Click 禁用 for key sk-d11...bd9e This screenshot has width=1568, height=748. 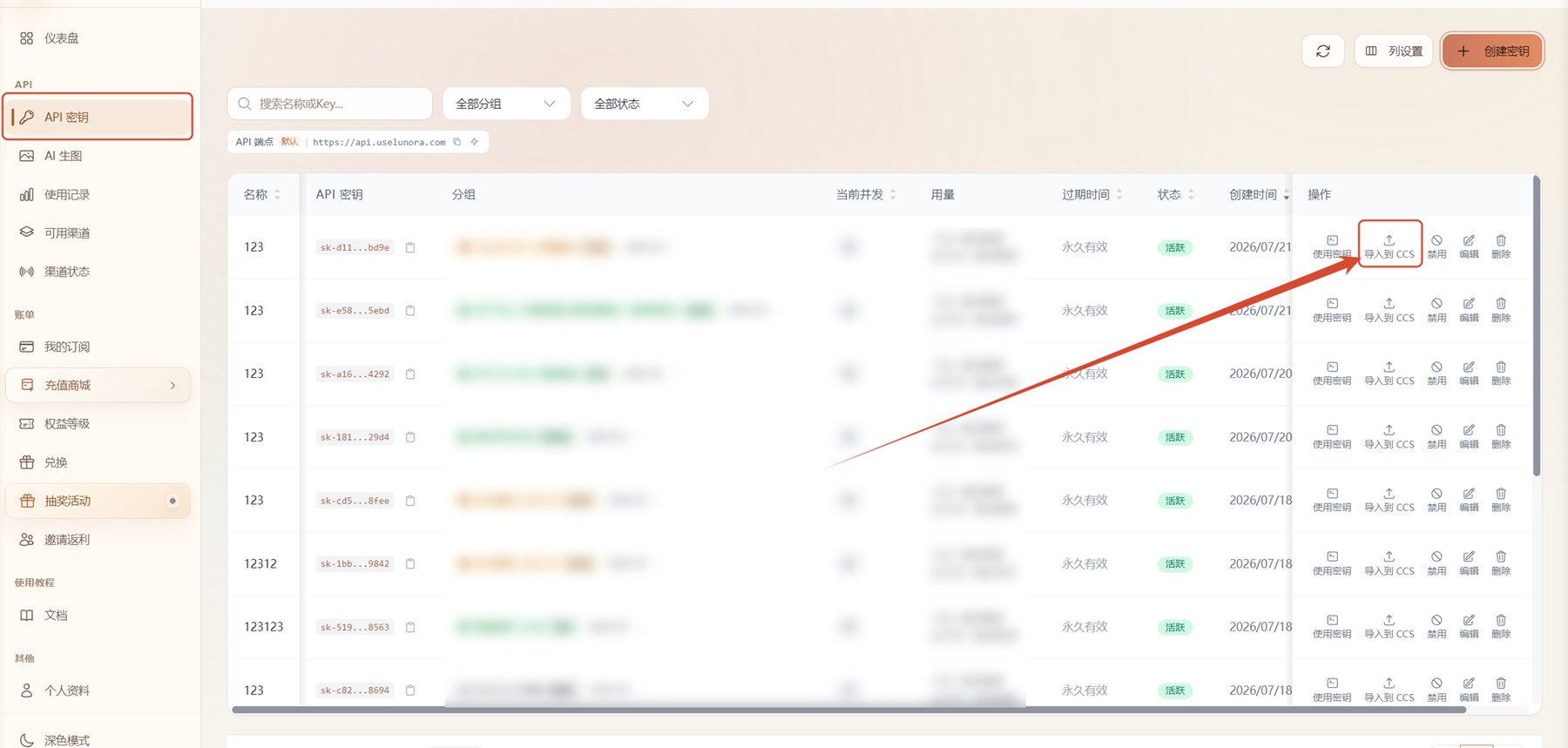tap(1436, 246)
